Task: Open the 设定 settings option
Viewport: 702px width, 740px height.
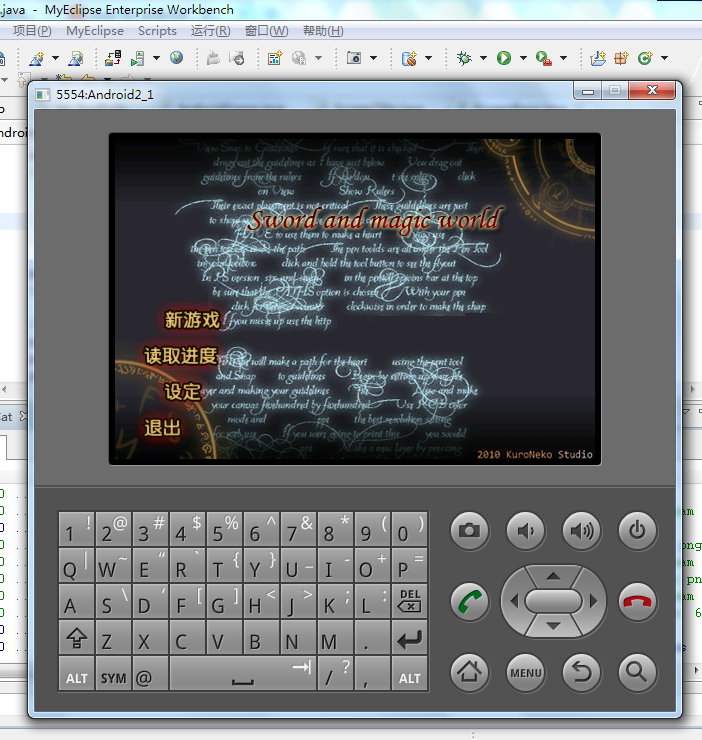Action: coord(183,392)
